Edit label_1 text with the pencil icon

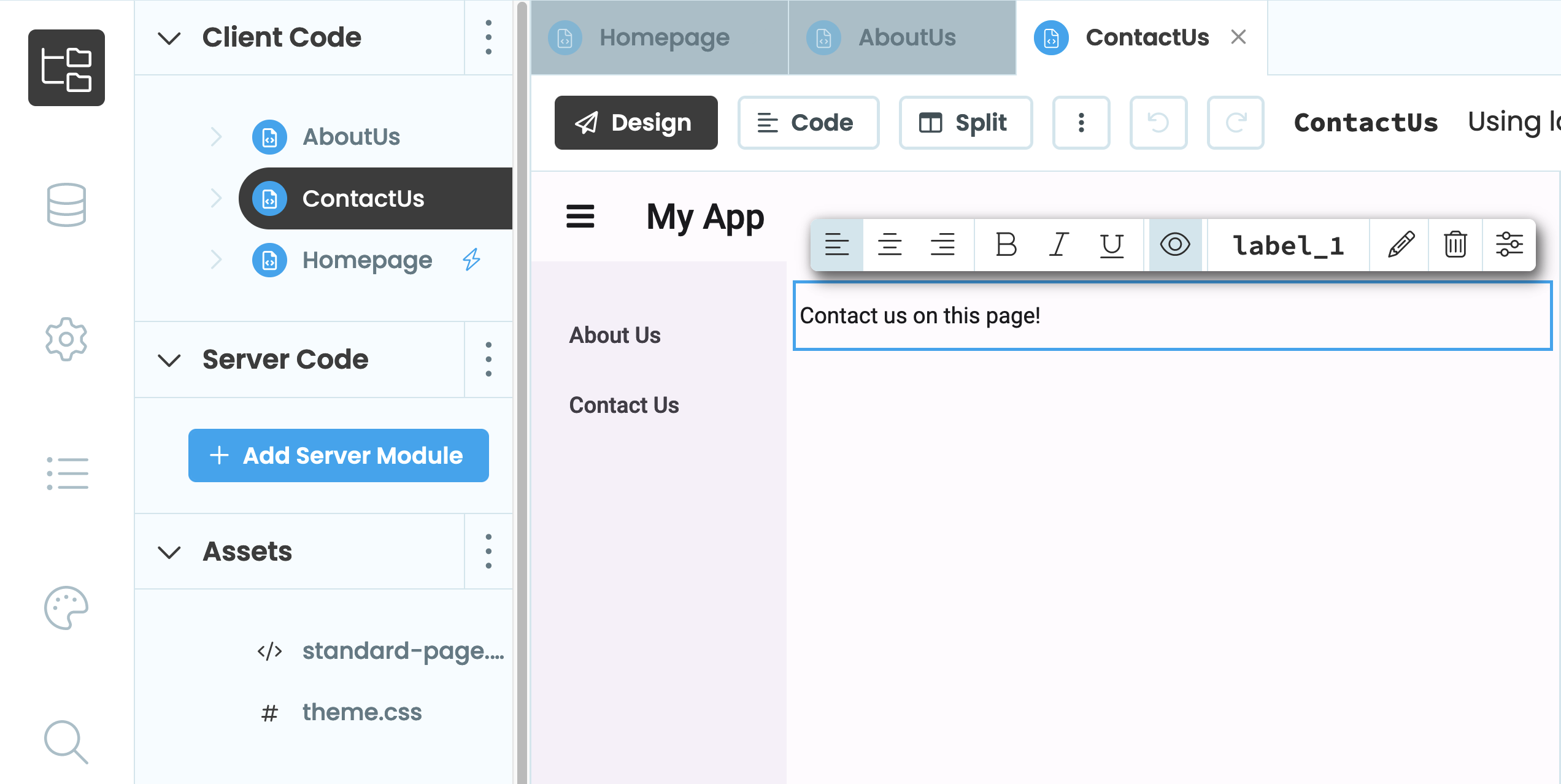[x=1400, y=245]
